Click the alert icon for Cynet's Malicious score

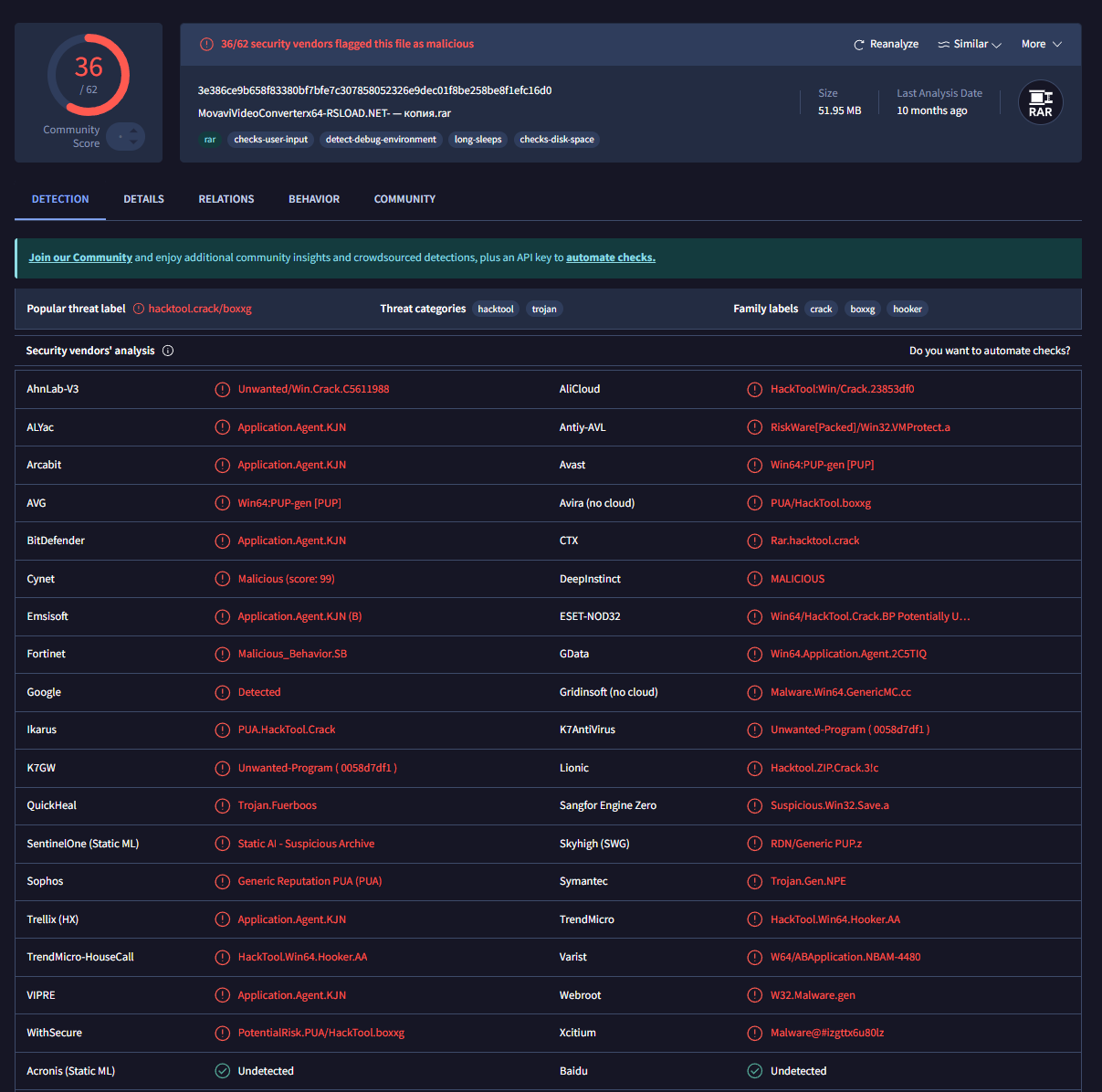[x=222, y=579]
